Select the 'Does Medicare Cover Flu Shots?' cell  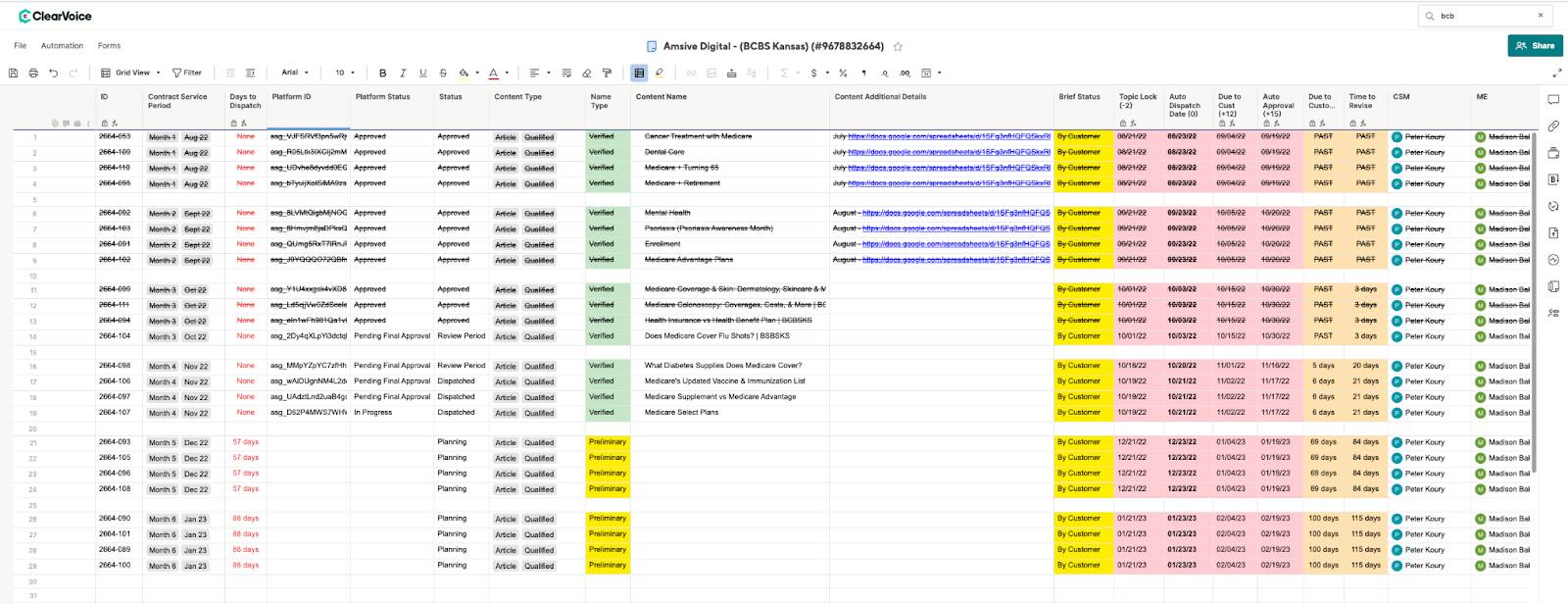[x=730, y=336]
